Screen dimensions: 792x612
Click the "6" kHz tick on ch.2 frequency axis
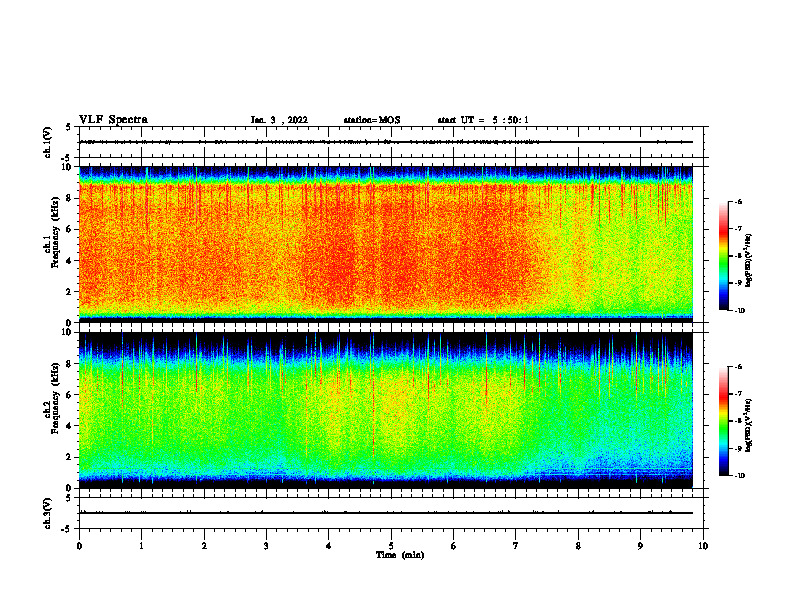point(70,395)
